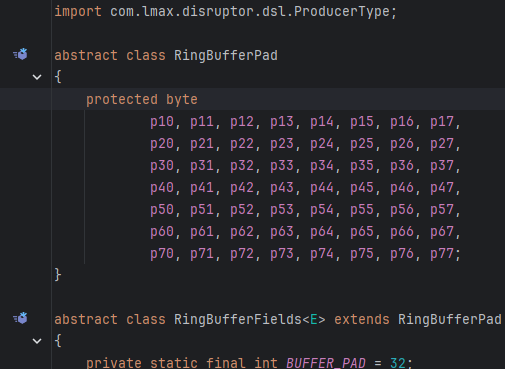
Task: Place caret on field p70
Action: (x=162, y=254)
